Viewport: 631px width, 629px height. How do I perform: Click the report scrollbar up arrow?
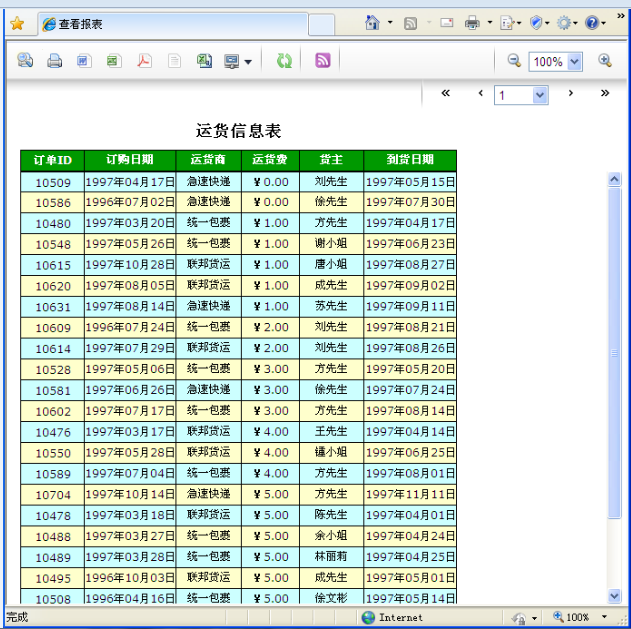pos(614,179)
